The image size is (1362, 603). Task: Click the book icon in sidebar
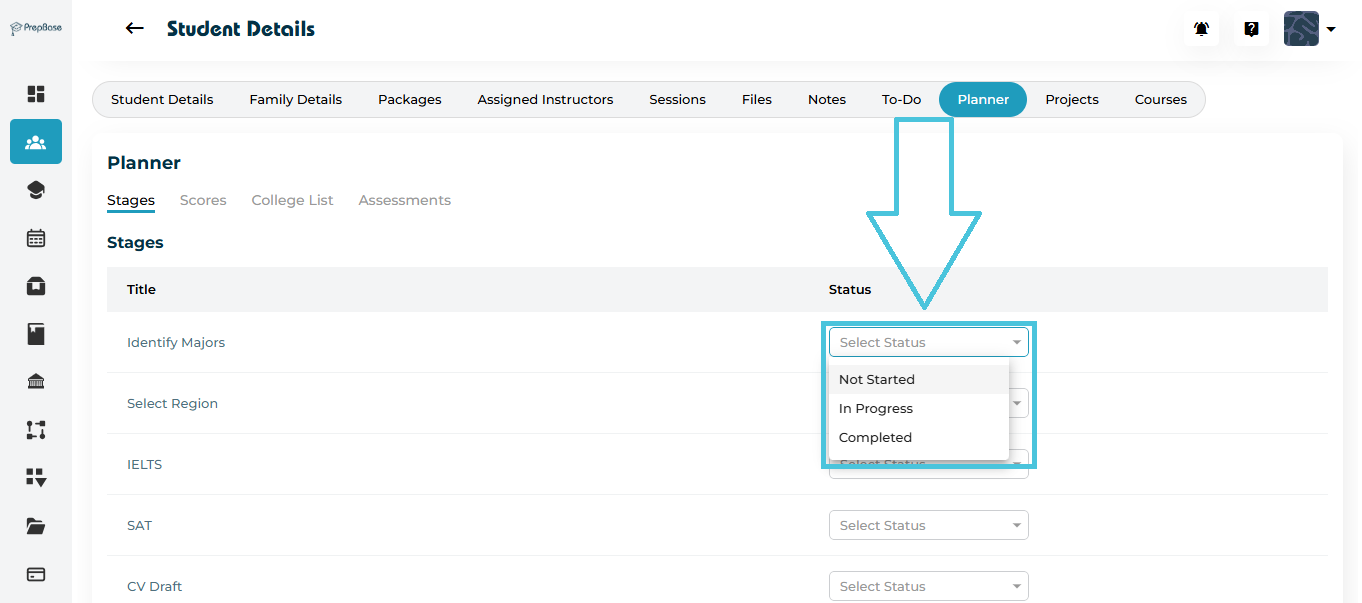(36, 334)
